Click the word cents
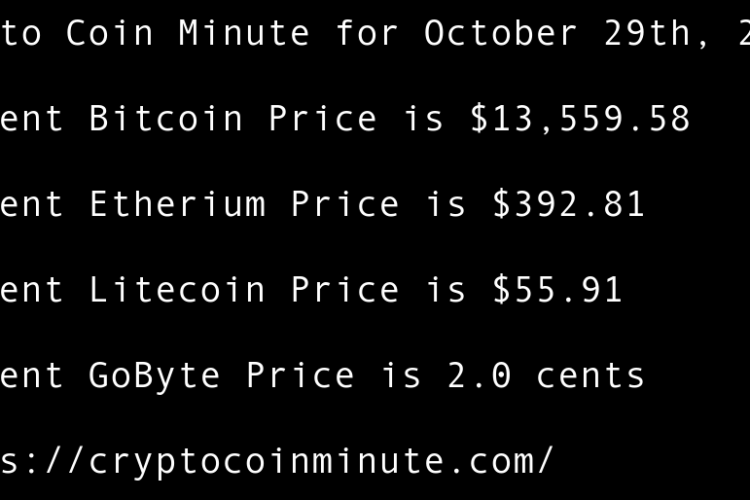The image size is (750, 500). (591, 376)
